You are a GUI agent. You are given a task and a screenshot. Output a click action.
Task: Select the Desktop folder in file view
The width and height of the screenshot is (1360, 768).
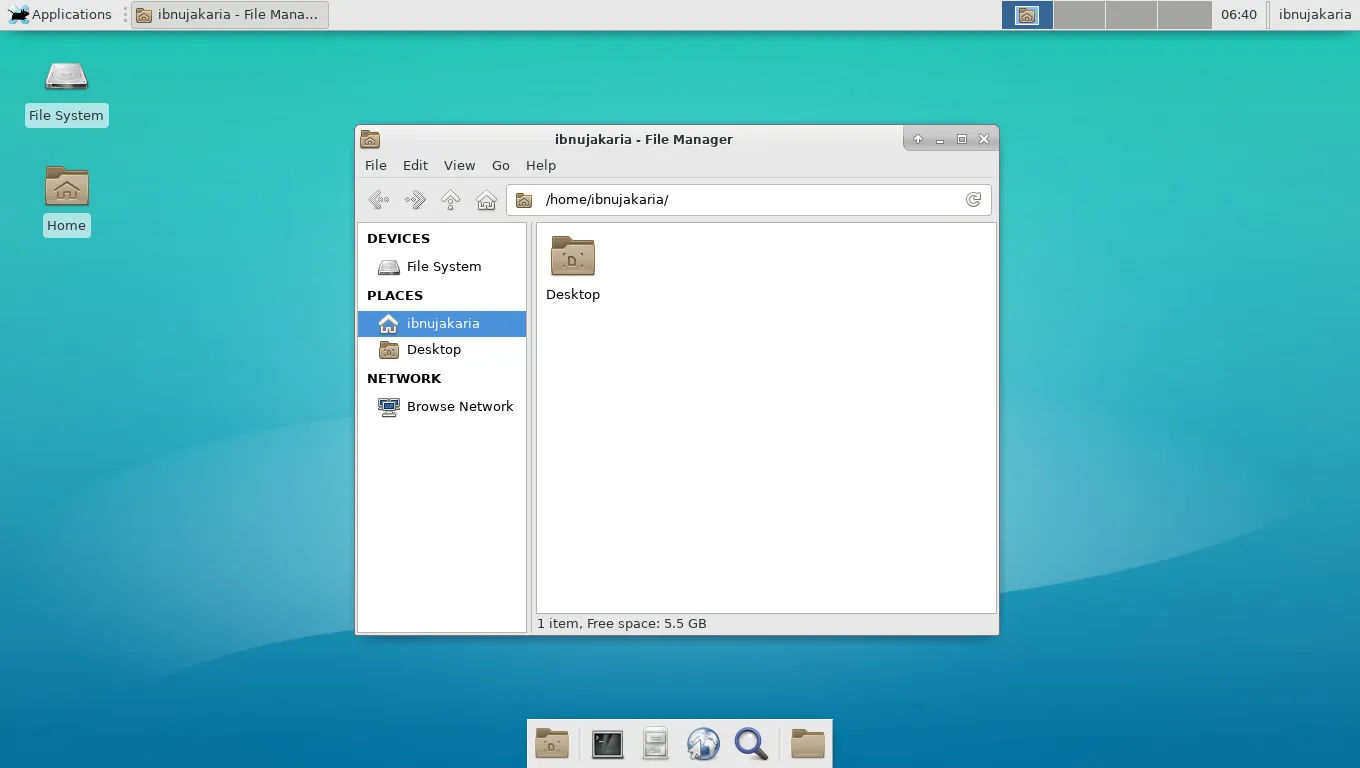573,257
